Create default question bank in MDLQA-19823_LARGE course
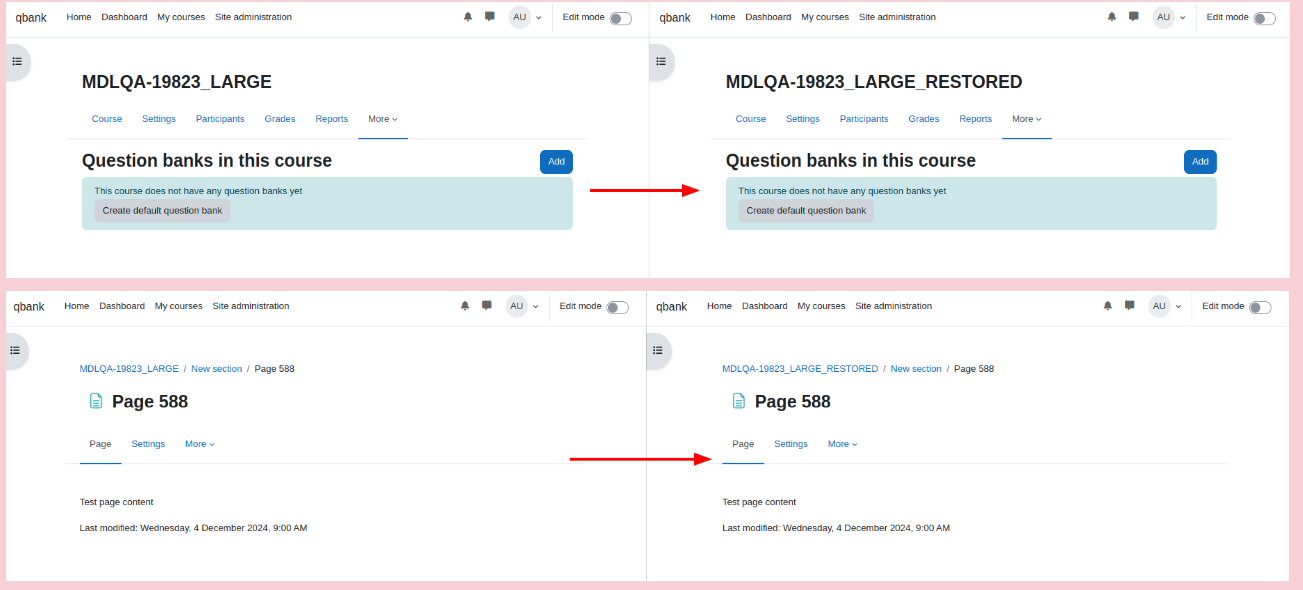The image size is (1303, 590). point(163,210)
